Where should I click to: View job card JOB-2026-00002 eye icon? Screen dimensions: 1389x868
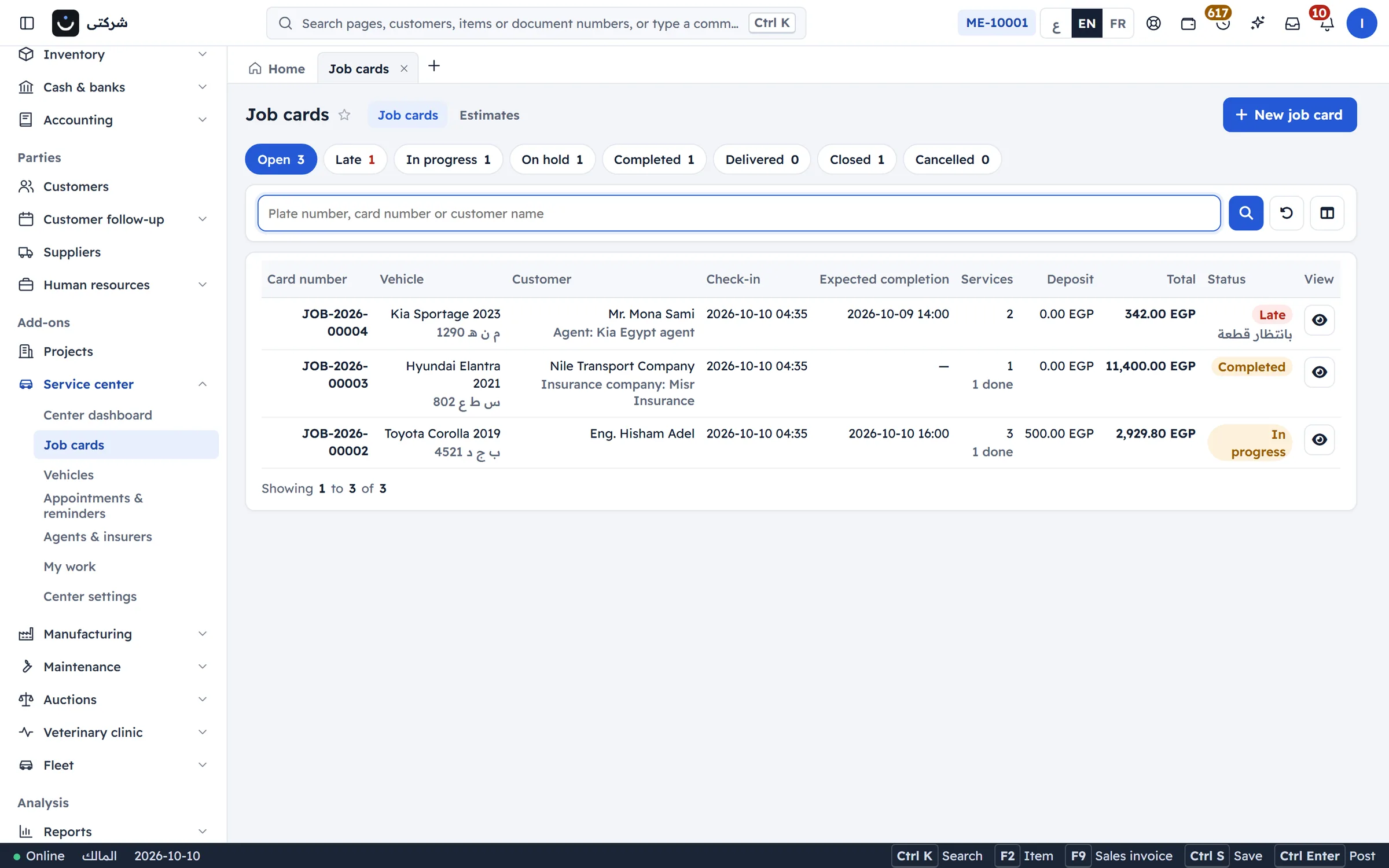(1320, 440)
